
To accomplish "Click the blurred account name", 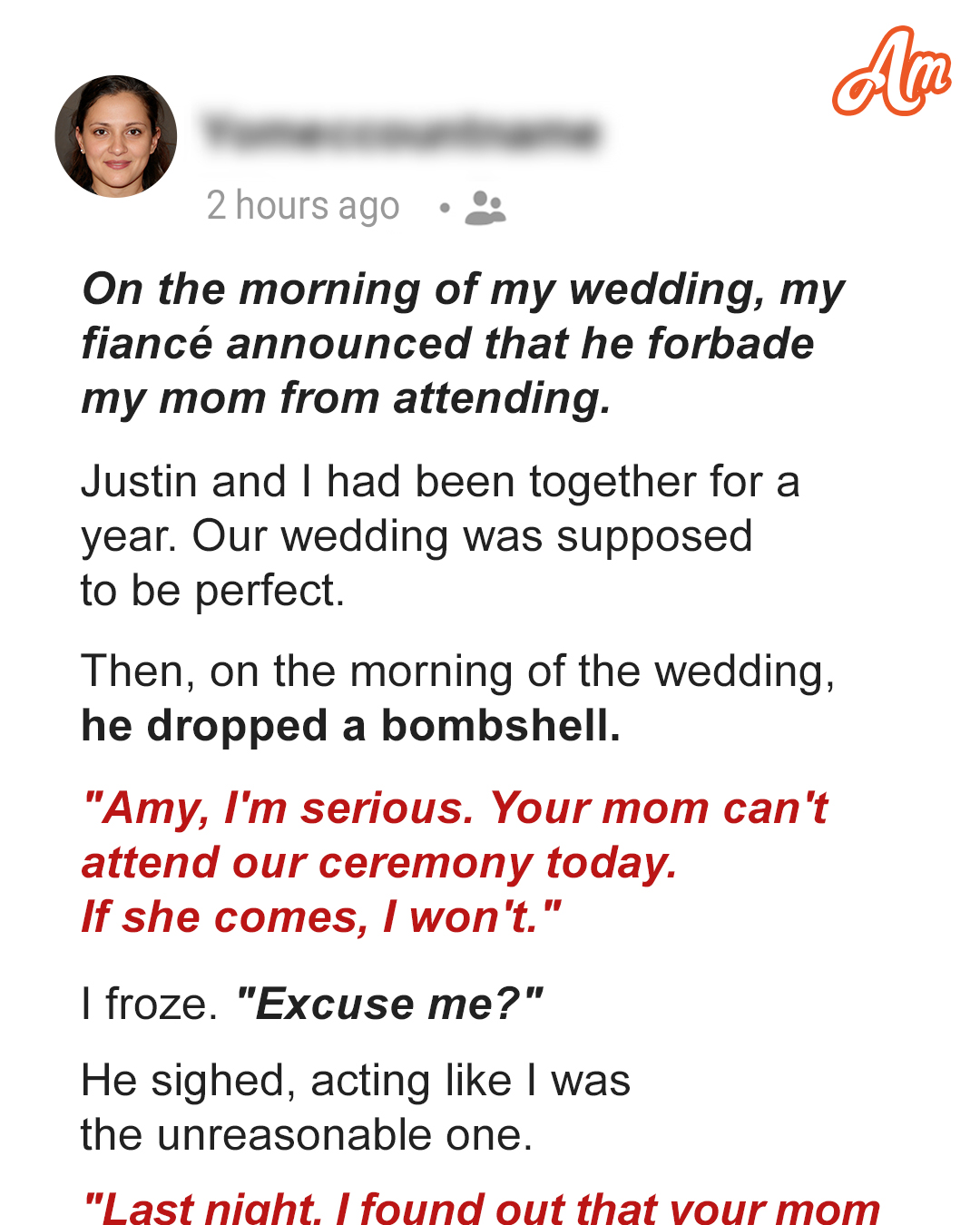I will coord(400,132).
